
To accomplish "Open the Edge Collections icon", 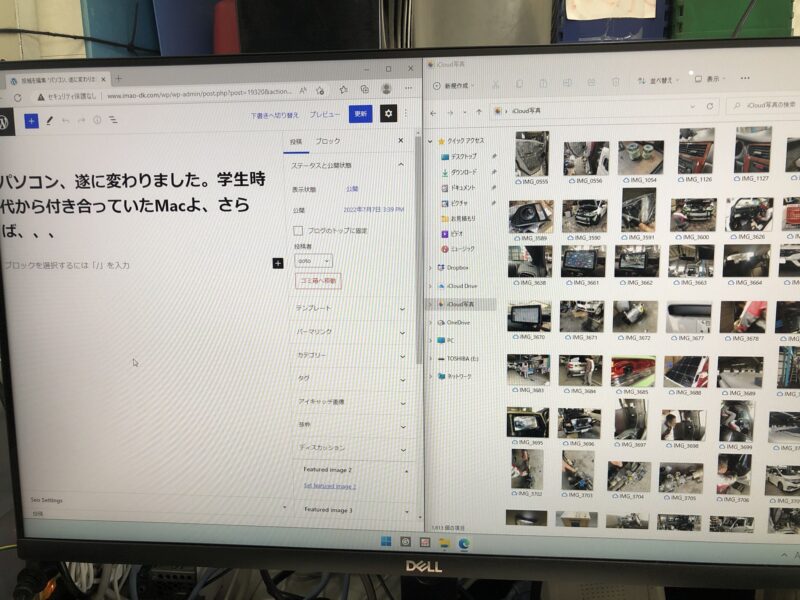I will click(364, 89).
